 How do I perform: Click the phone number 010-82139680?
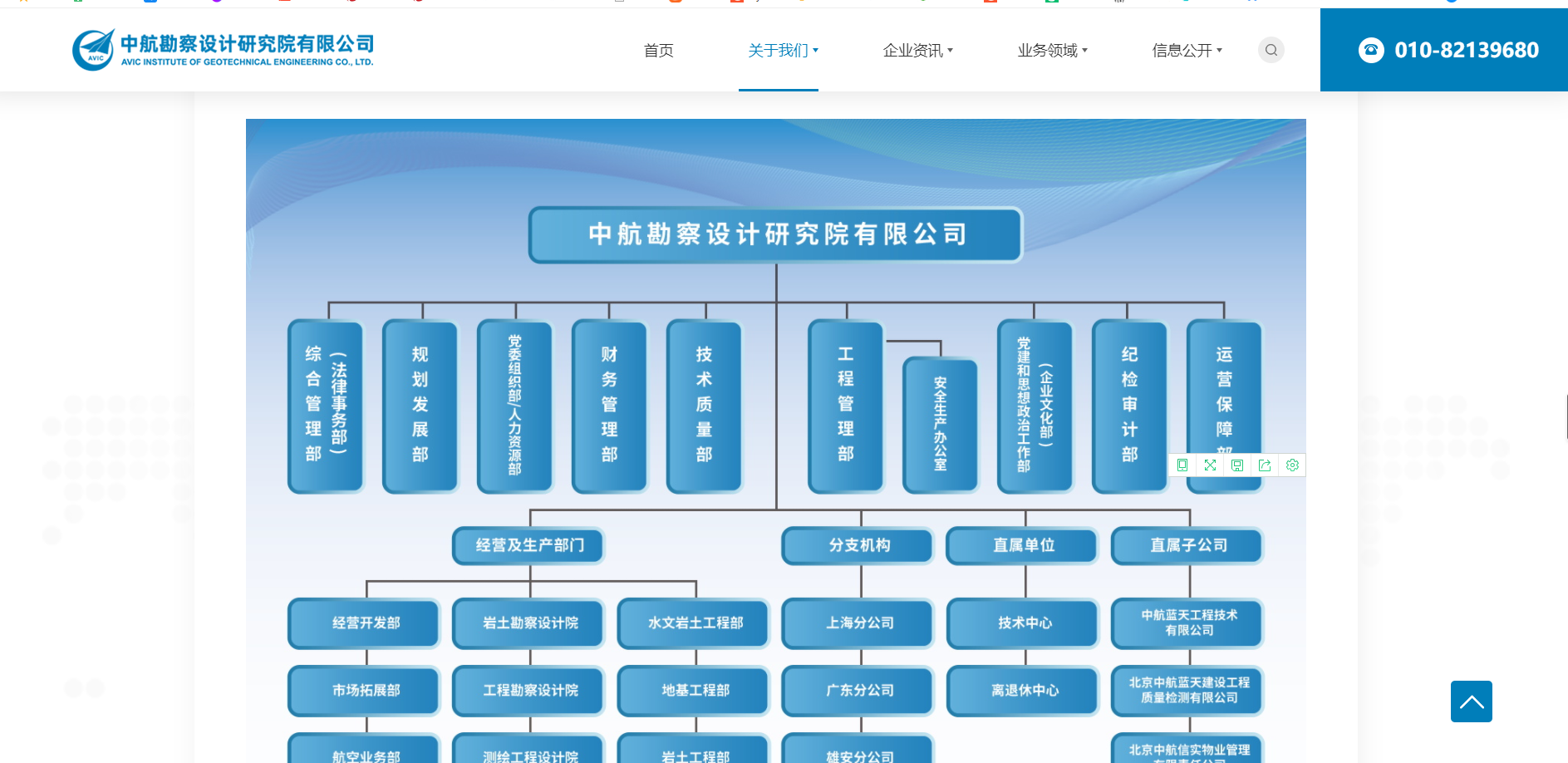1467,50
